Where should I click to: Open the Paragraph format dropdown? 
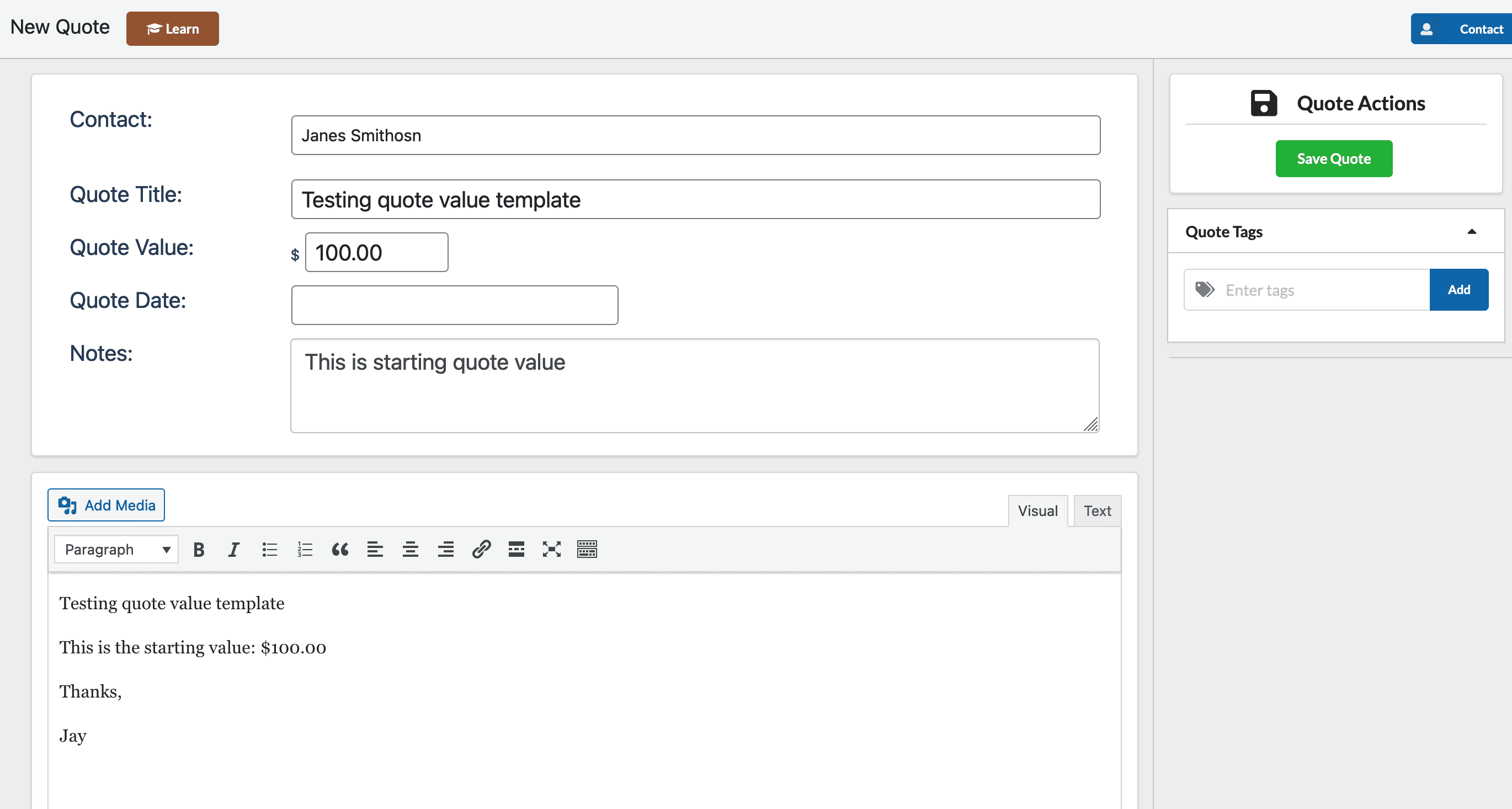pos(116,550)
